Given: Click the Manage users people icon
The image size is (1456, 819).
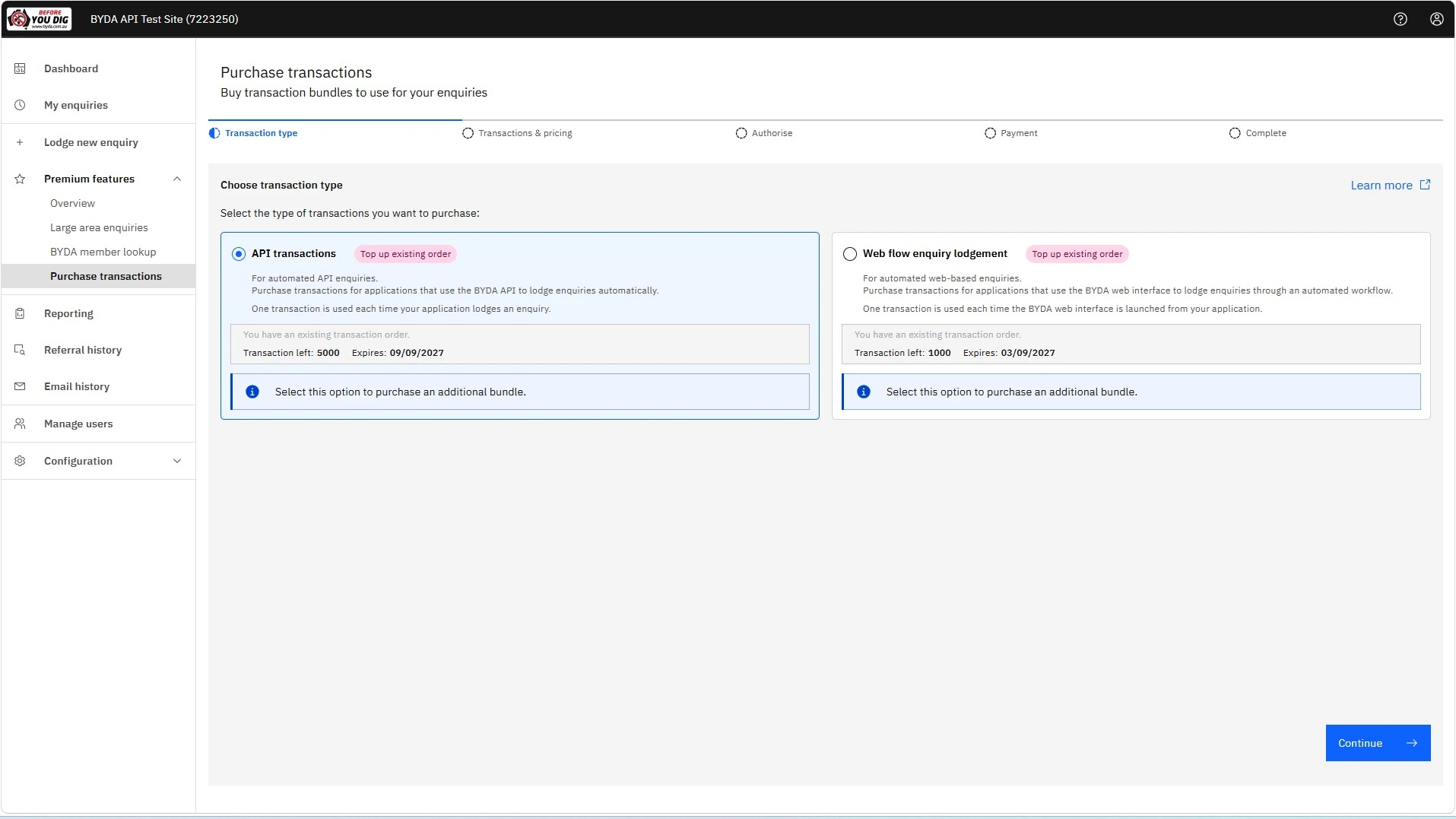Looking at the screenshot, I should click(x=20, y=424).
